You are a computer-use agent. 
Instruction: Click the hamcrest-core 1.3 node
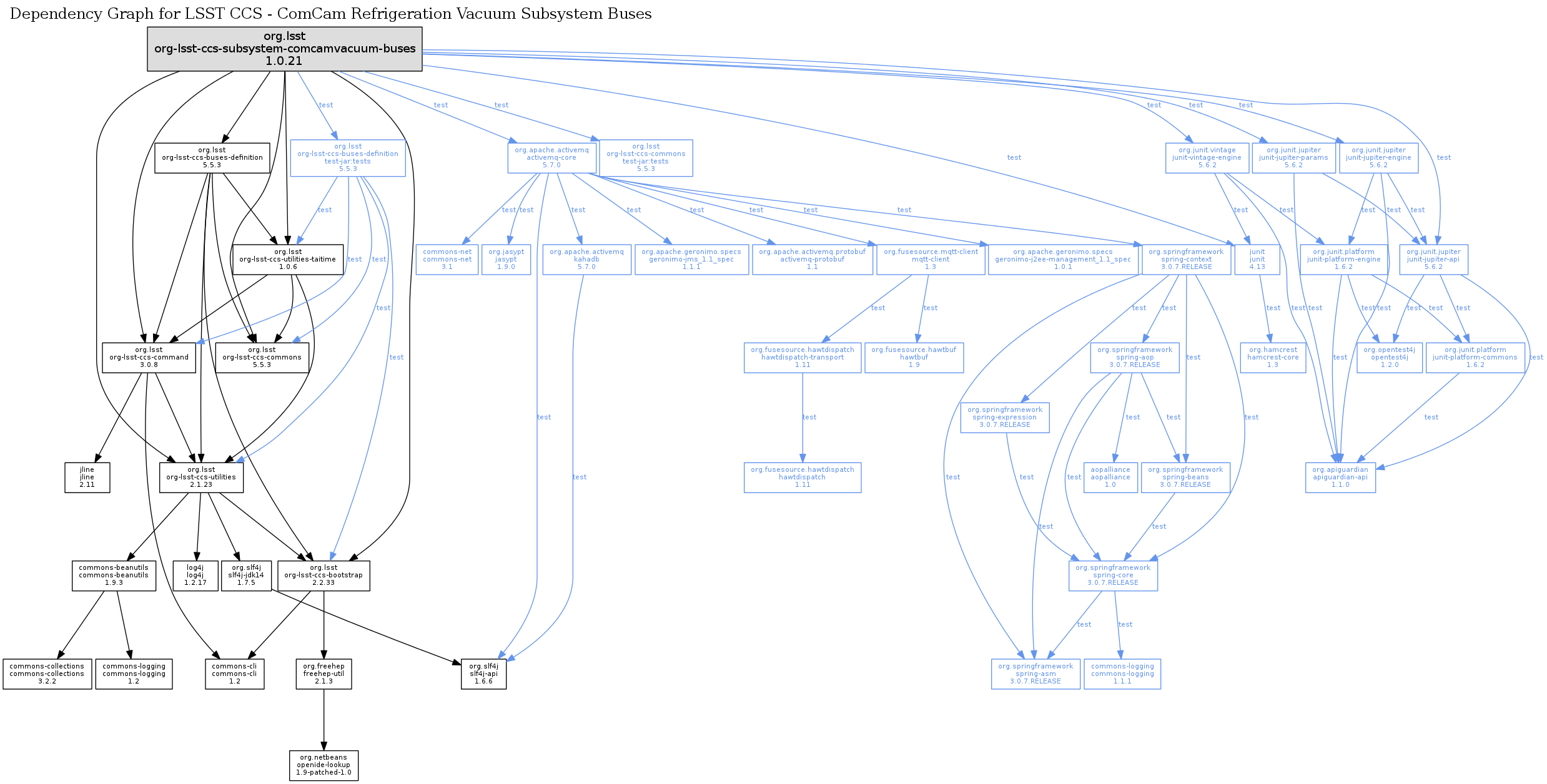point(1273,358)
